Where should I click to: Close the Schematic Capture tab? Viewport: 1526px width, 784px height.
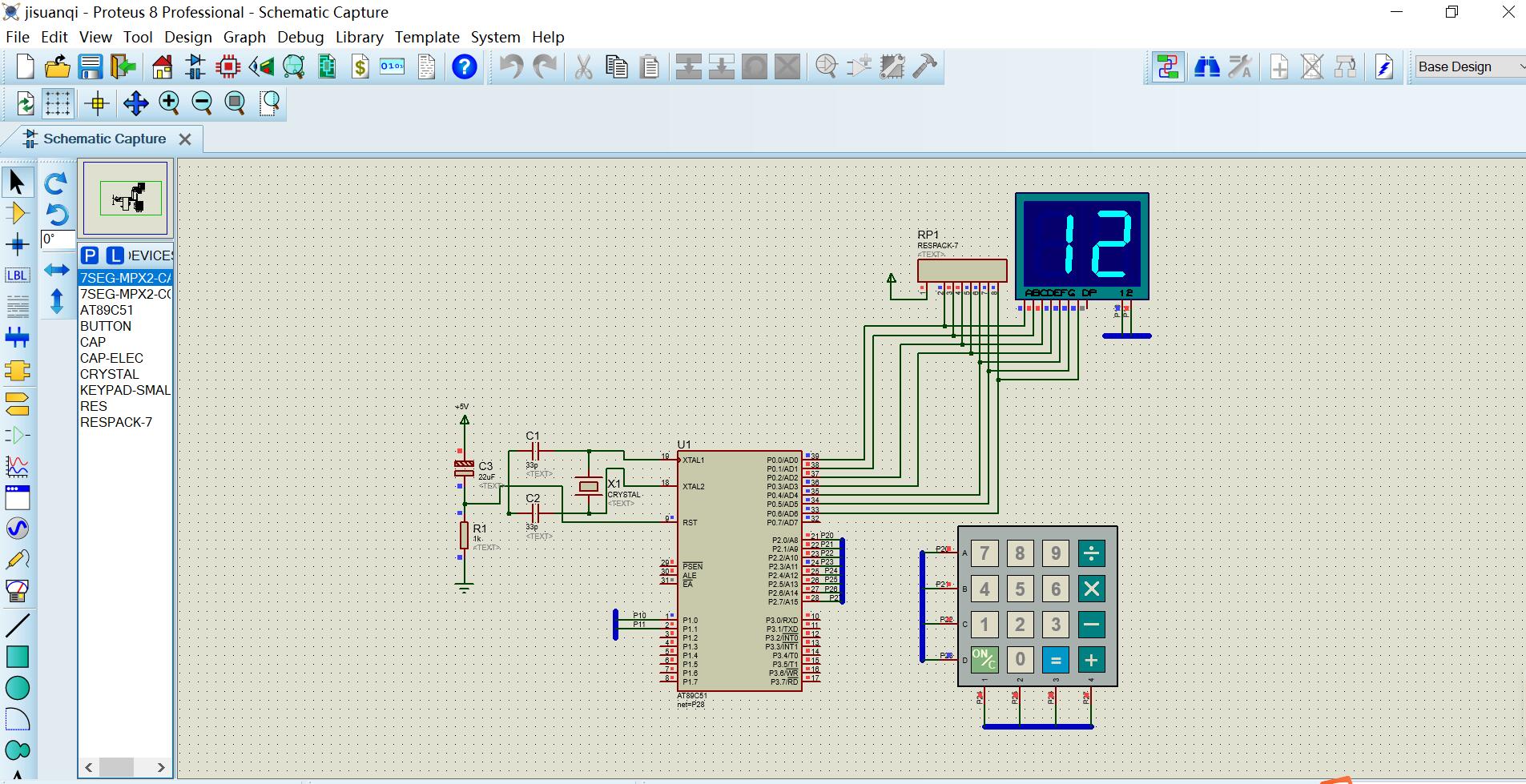(185, 139)
